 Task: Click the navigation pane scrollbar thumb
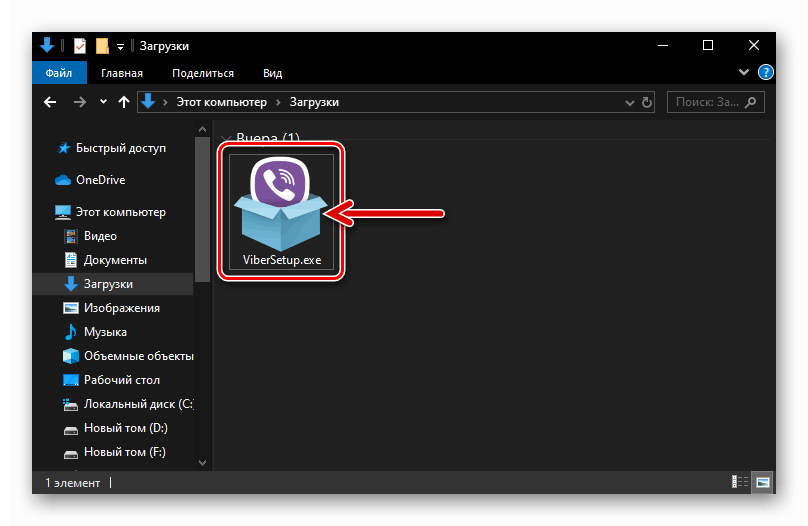pyautogui.click(x=203, y=209)
